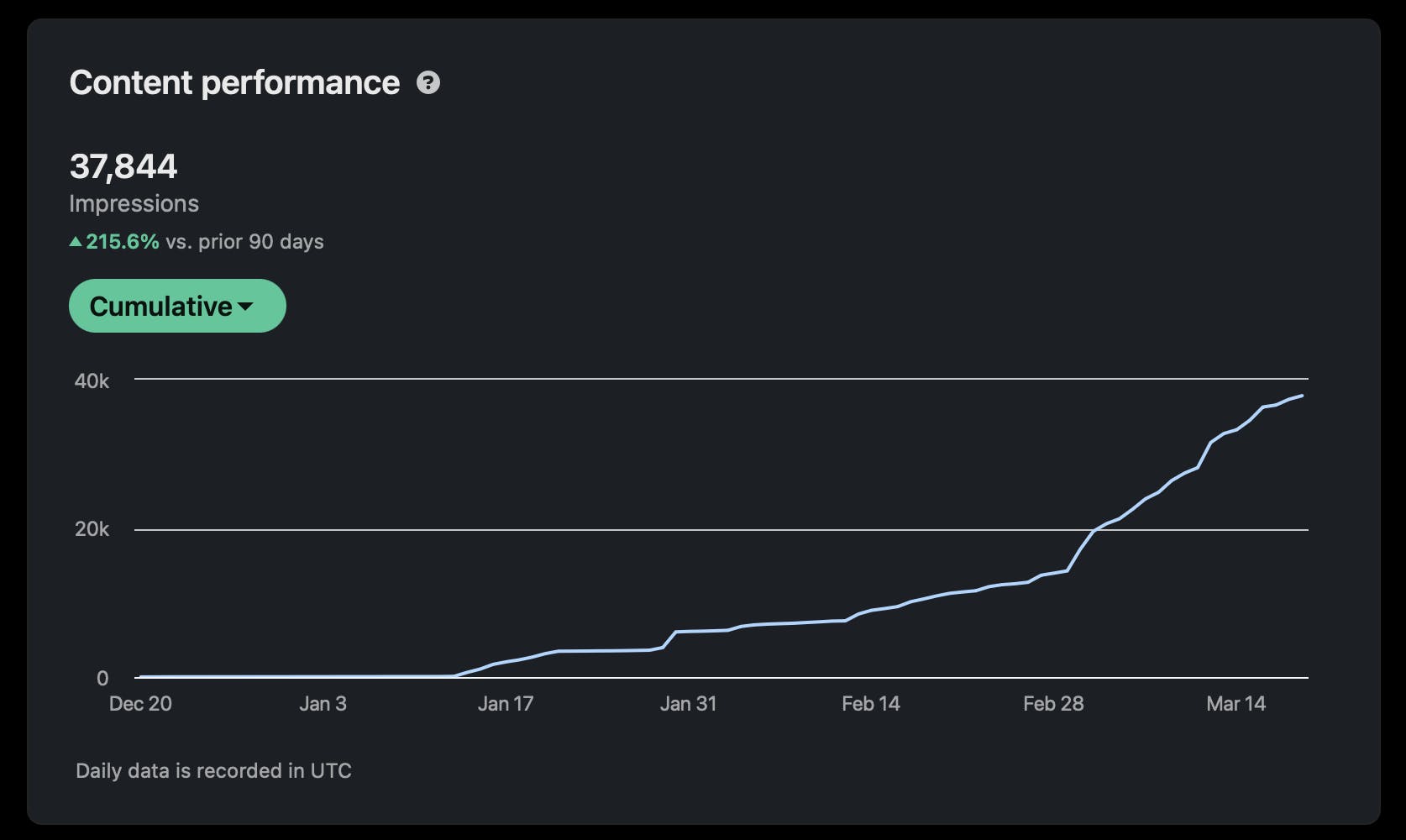Screen dimensions: 1406x840
Task: Click the Jan 17 date label
Action: coord(506,704)
